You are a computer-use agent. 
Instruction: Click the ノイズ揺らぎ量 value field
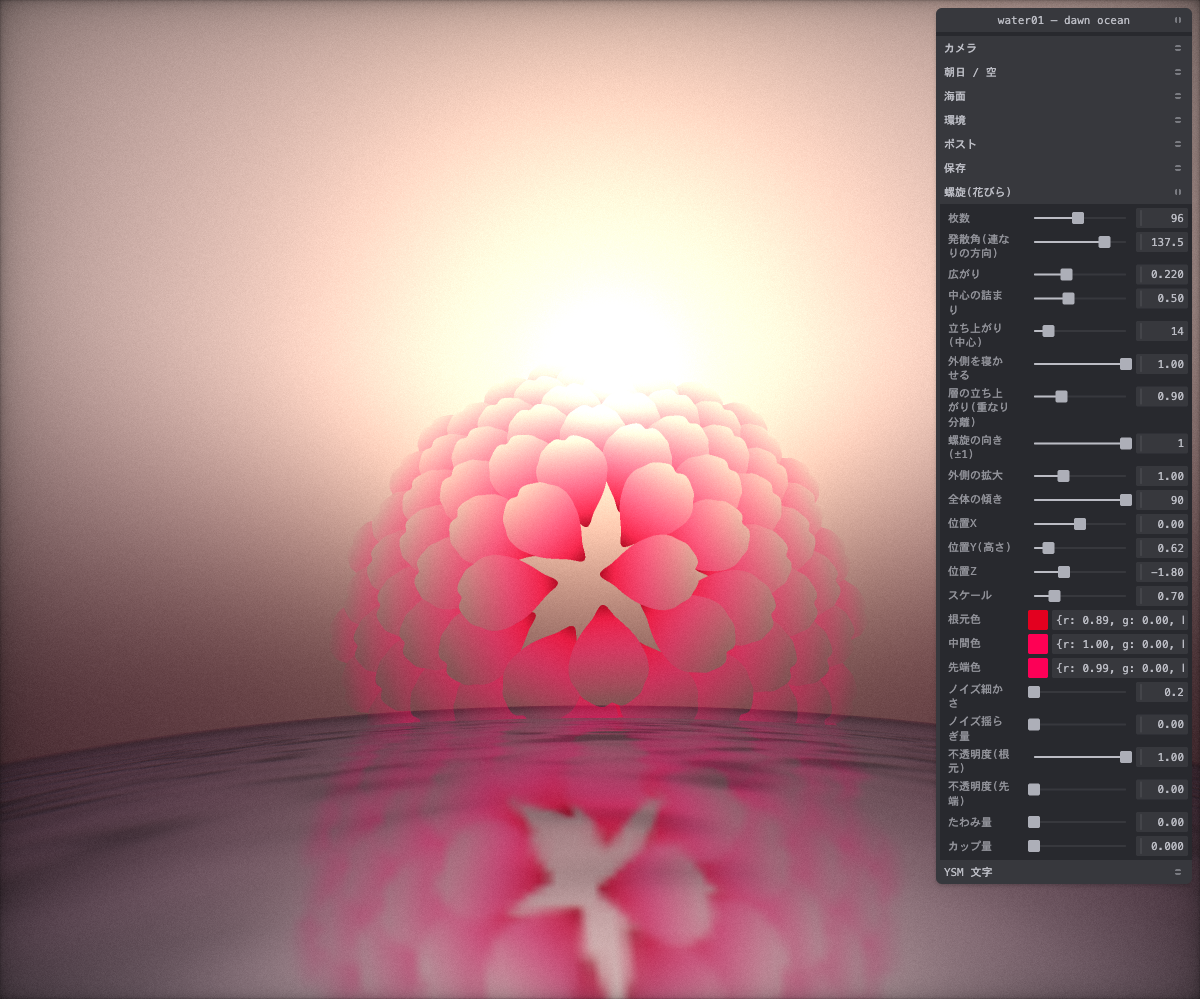pos(1162,724)
